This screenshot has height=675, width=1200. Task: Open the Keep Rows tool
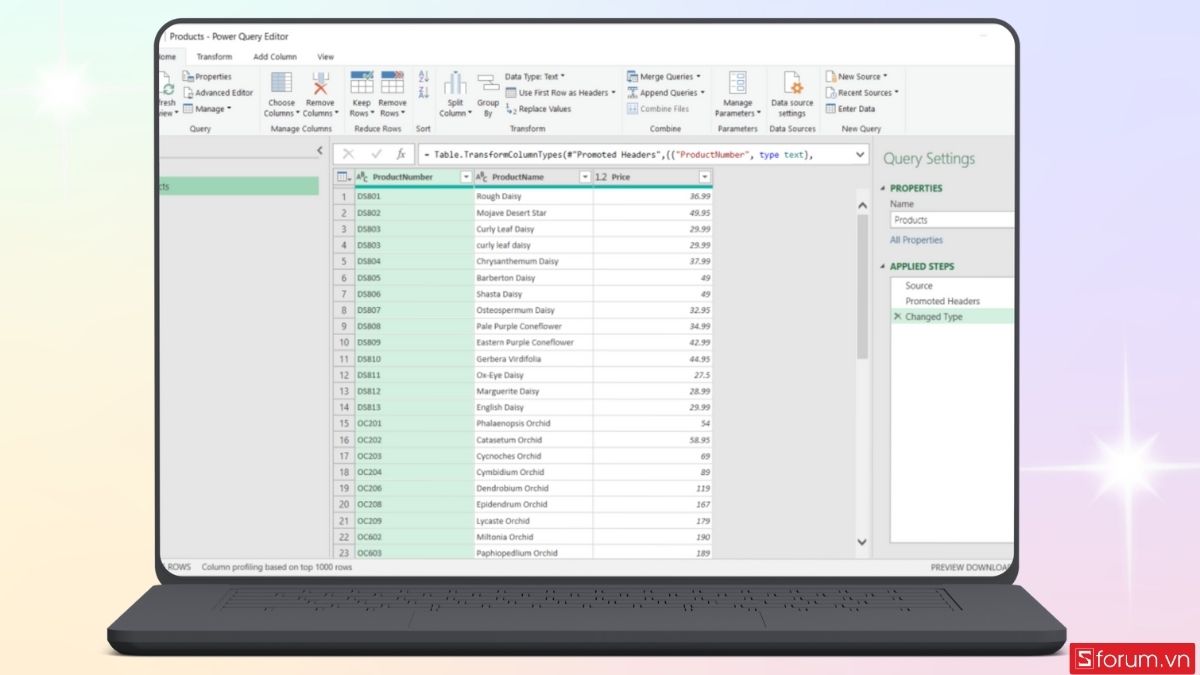[361, 84]
